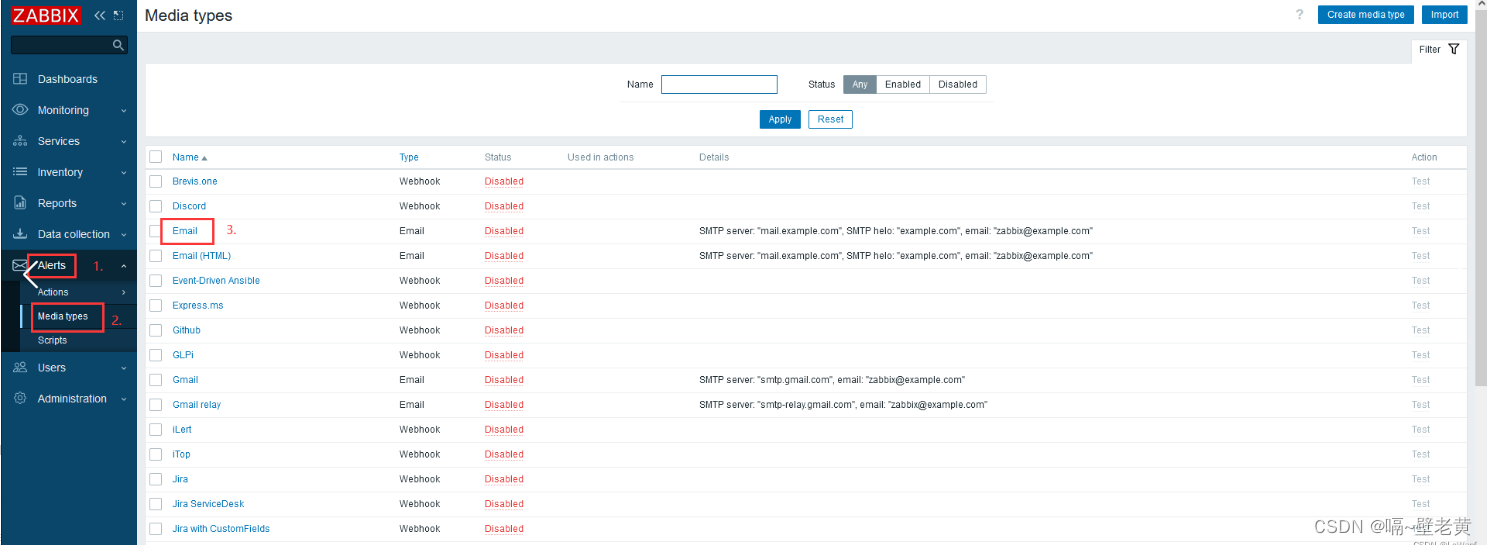The height and width of the screenshot is (545, 1487).
Task: Open the Scripts submenu item
Action: (x=52, y=340)
